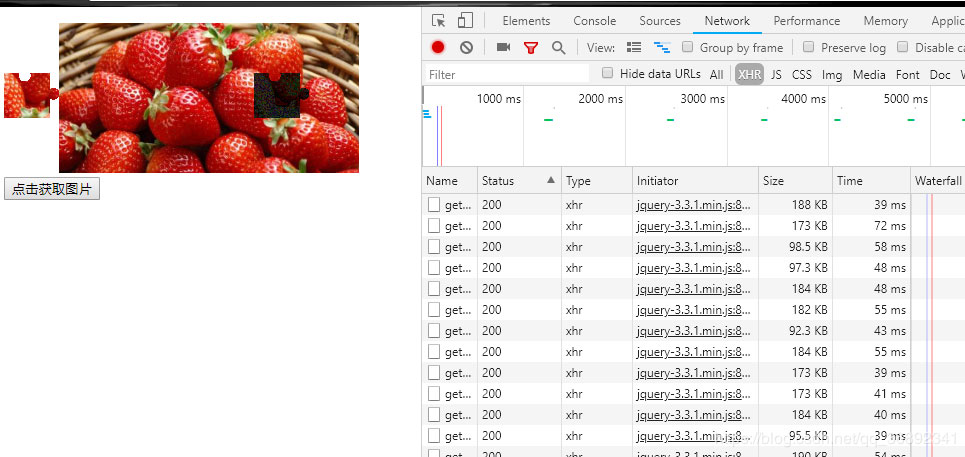
Task: Toggle the device toolbar icon
Action: click(x=465, y=21)
